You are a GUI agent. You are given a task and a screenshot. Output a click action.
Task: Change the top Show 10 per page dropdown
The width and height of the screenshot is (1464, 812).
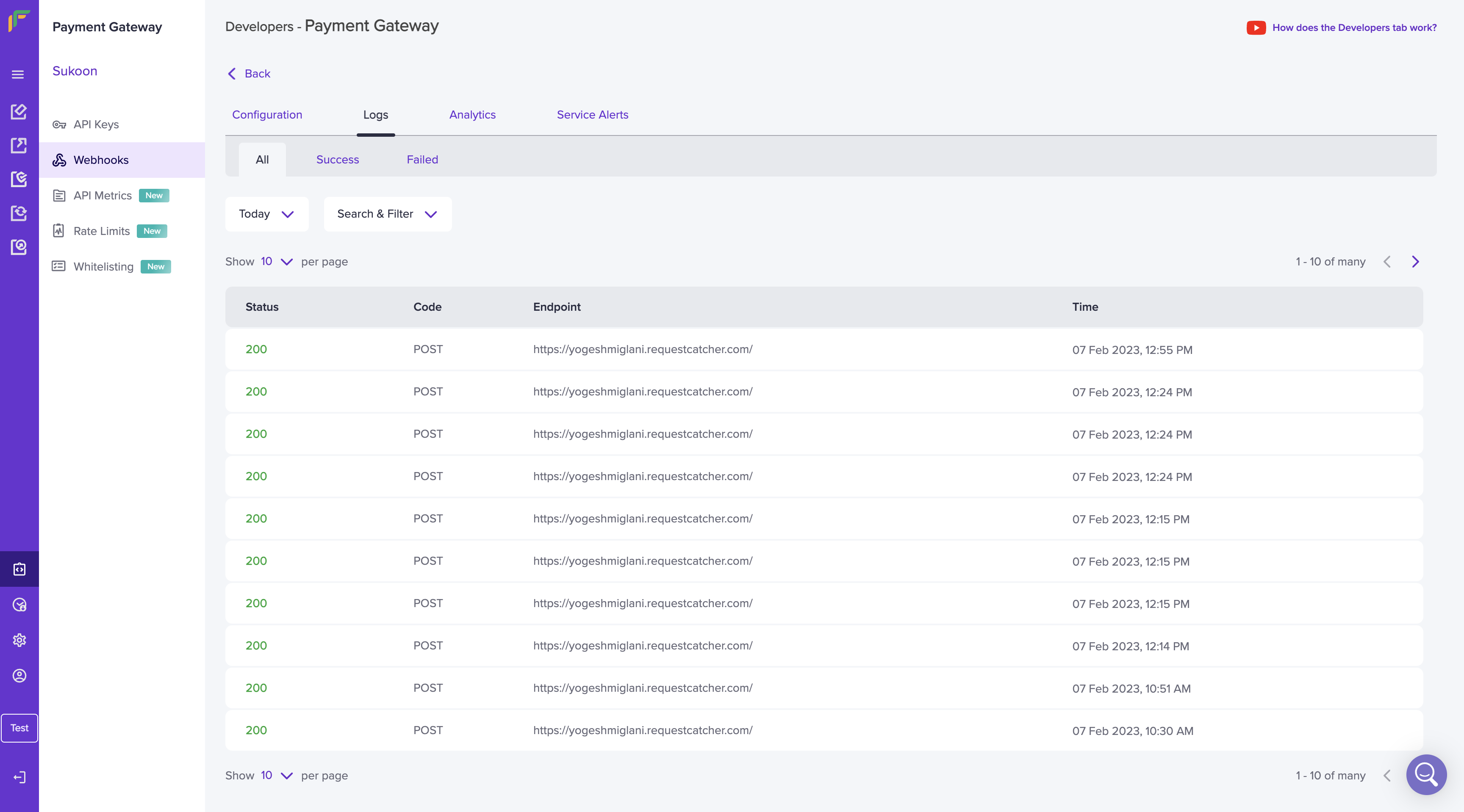[x=276, y=262]
